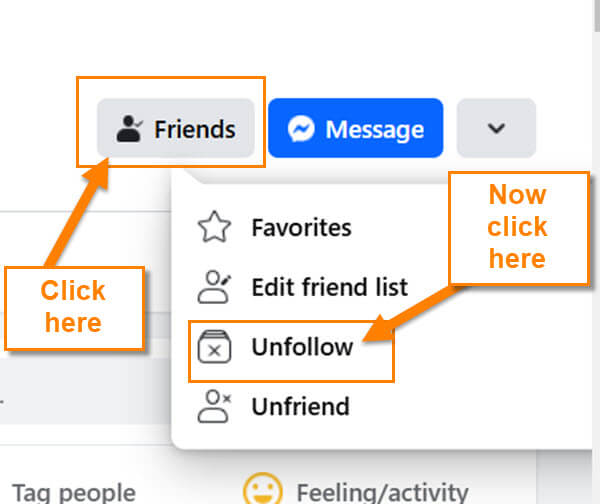Image resolution: width=600 pixels, height=504 pixels.
Task: Click the friend person icon on Friends button
Action: click(129, 129)
